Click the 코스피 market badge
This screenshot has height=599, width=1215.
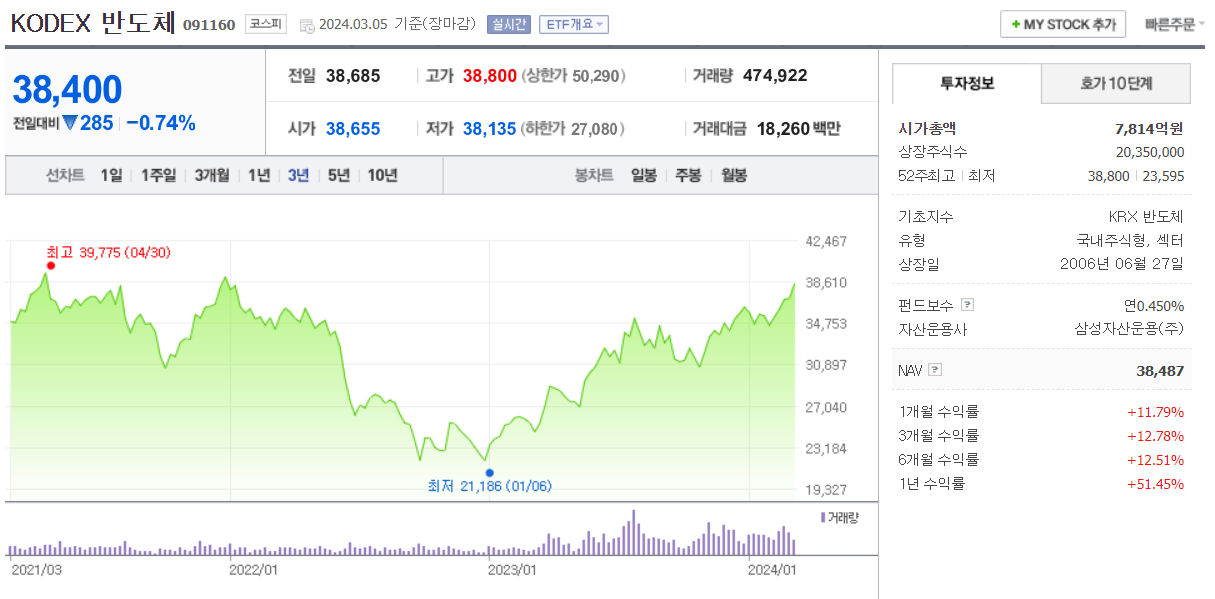[265, 24]
